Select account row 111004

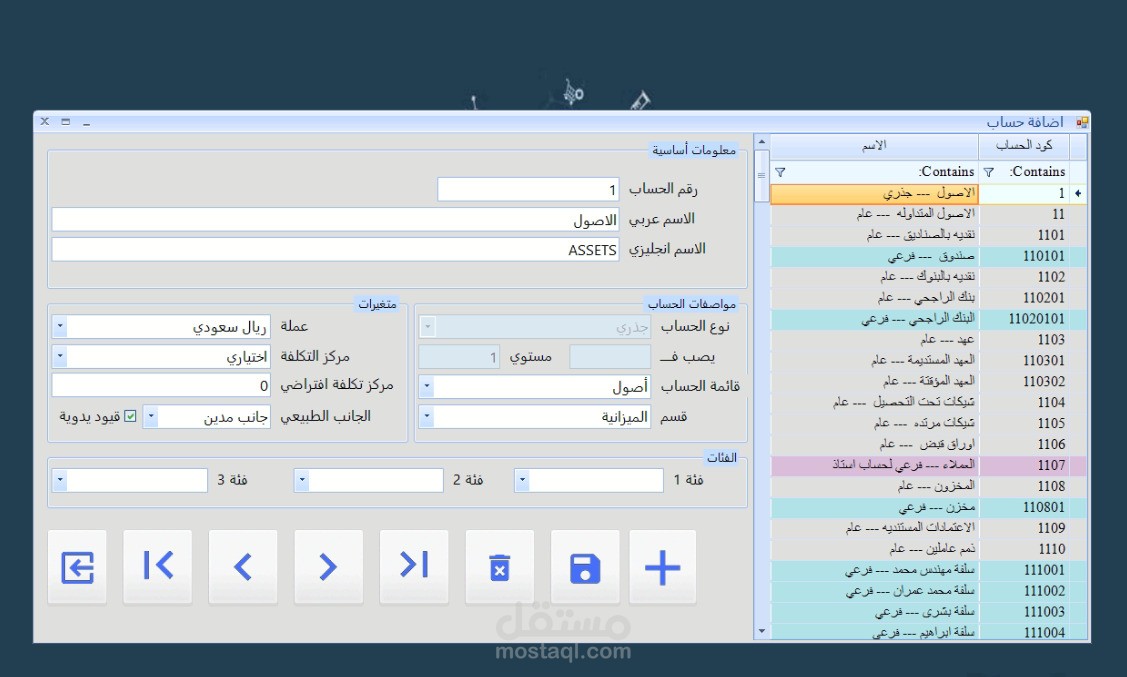coord(927,632)
